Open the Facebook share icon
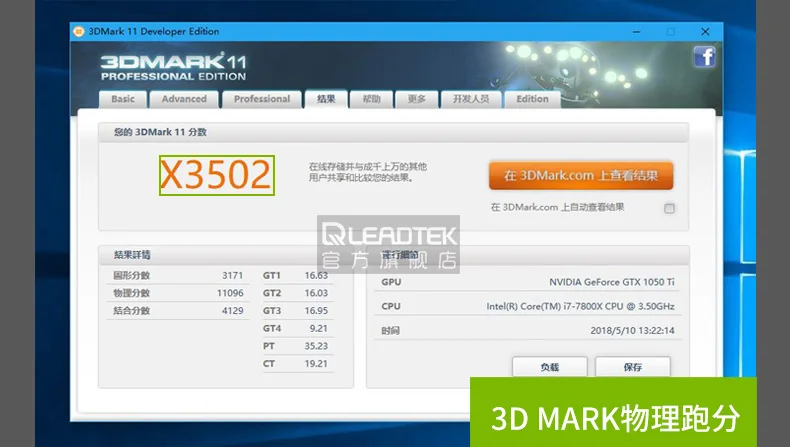The width and height of the screenshot is (790, 447). pyautogui.click(x=704, y=56)
